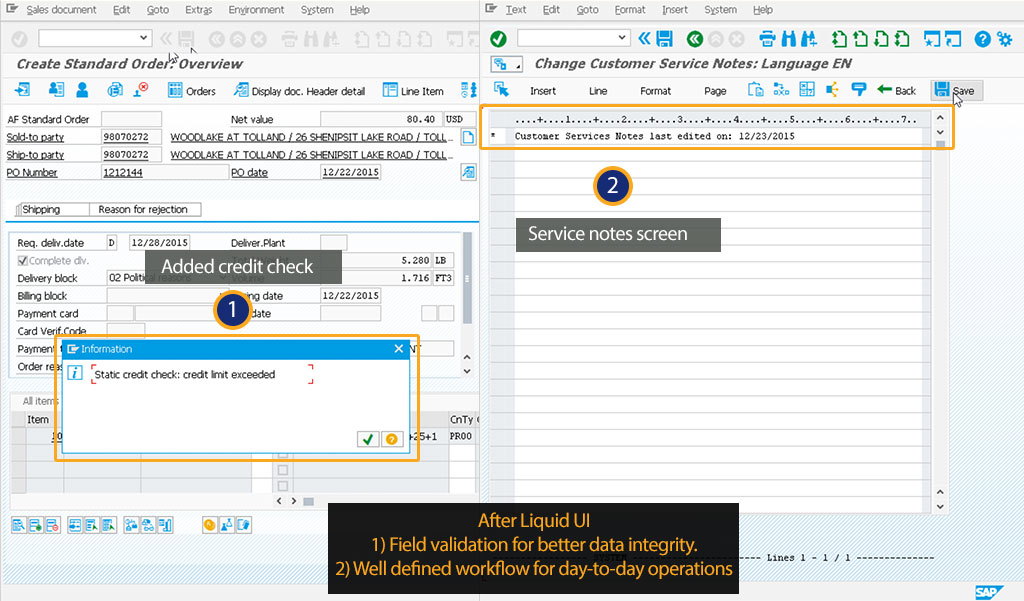The width and height of the screenshot is (1024, 601).
Task: Open the Format menu in notes menu bar
Action: [630, 10]
